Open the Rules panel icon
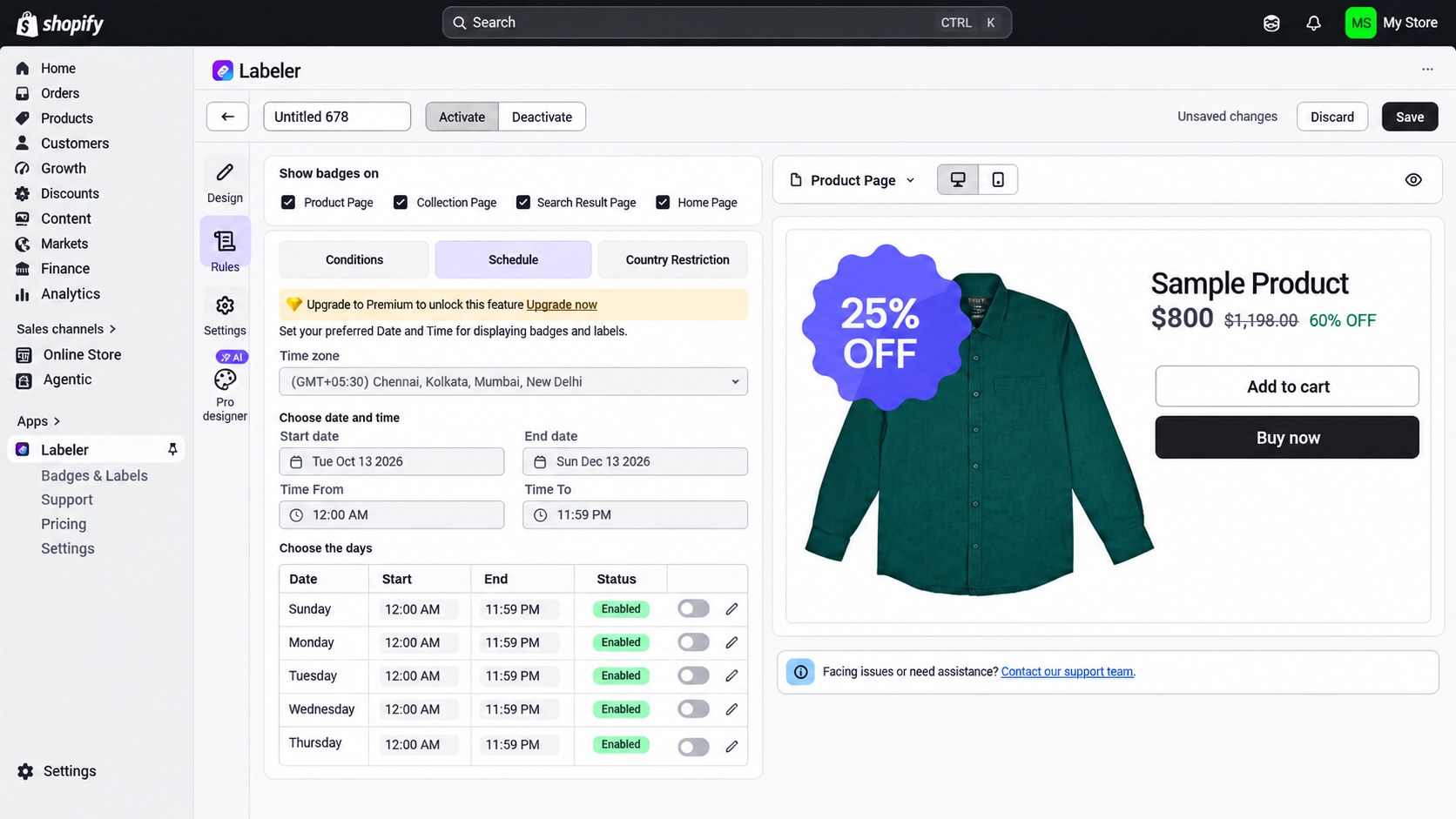 click(x=225, y=241)
